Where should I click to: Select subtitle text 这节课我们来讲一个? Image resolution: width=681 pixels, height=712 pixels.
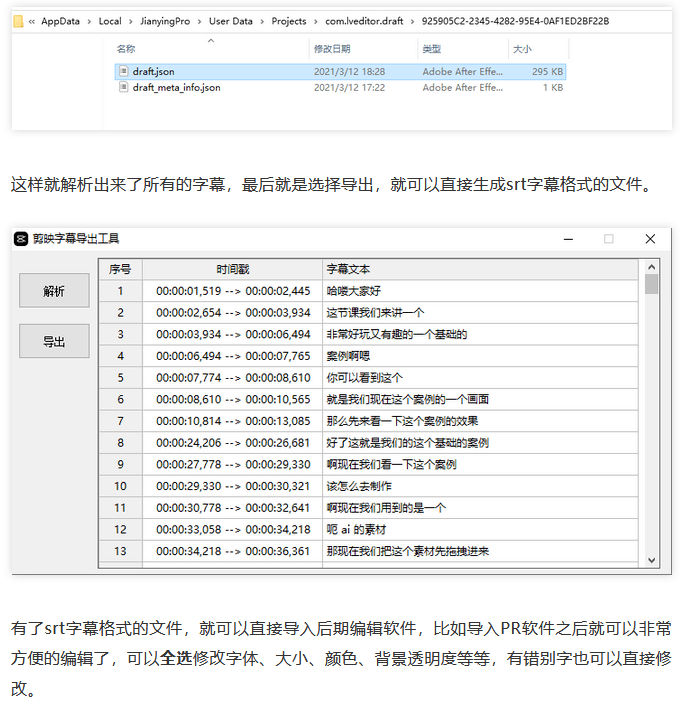375,313
